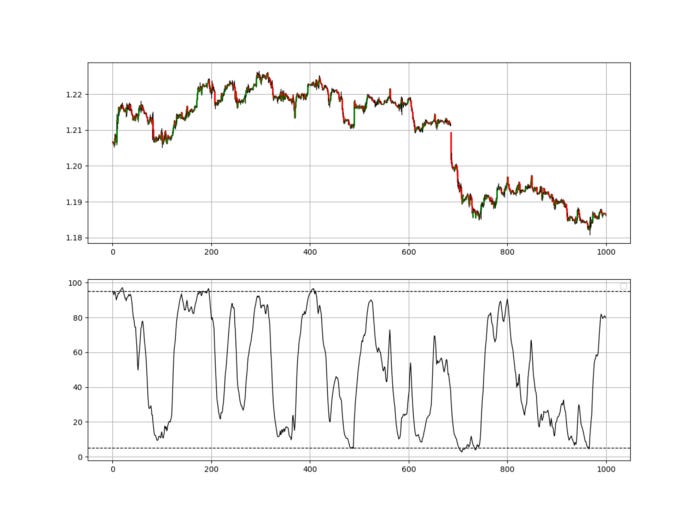Select the 600 tick label under the price chart

pyautogui.click(x=408, y=252)
